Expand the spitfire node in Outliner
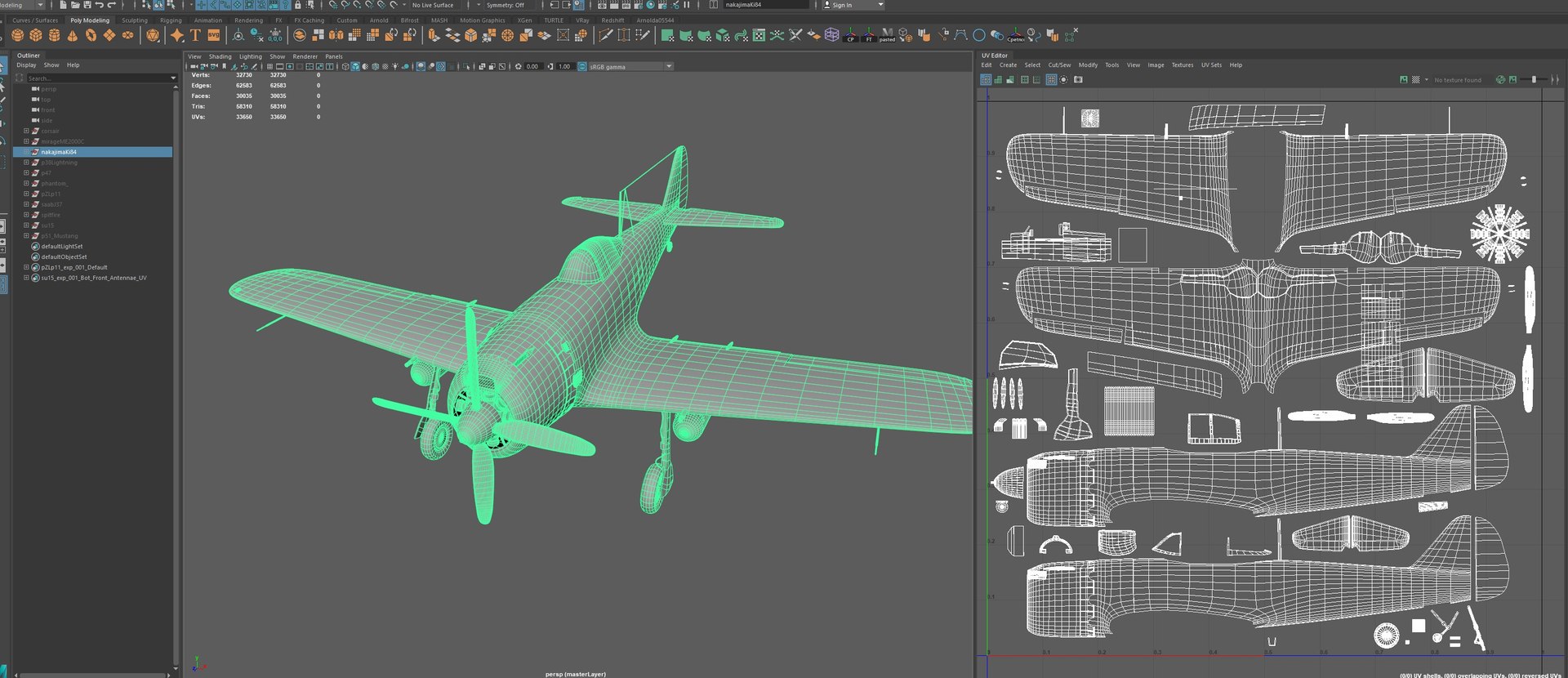The height and width of the screenshot is (678, 1568). (26, 215)
